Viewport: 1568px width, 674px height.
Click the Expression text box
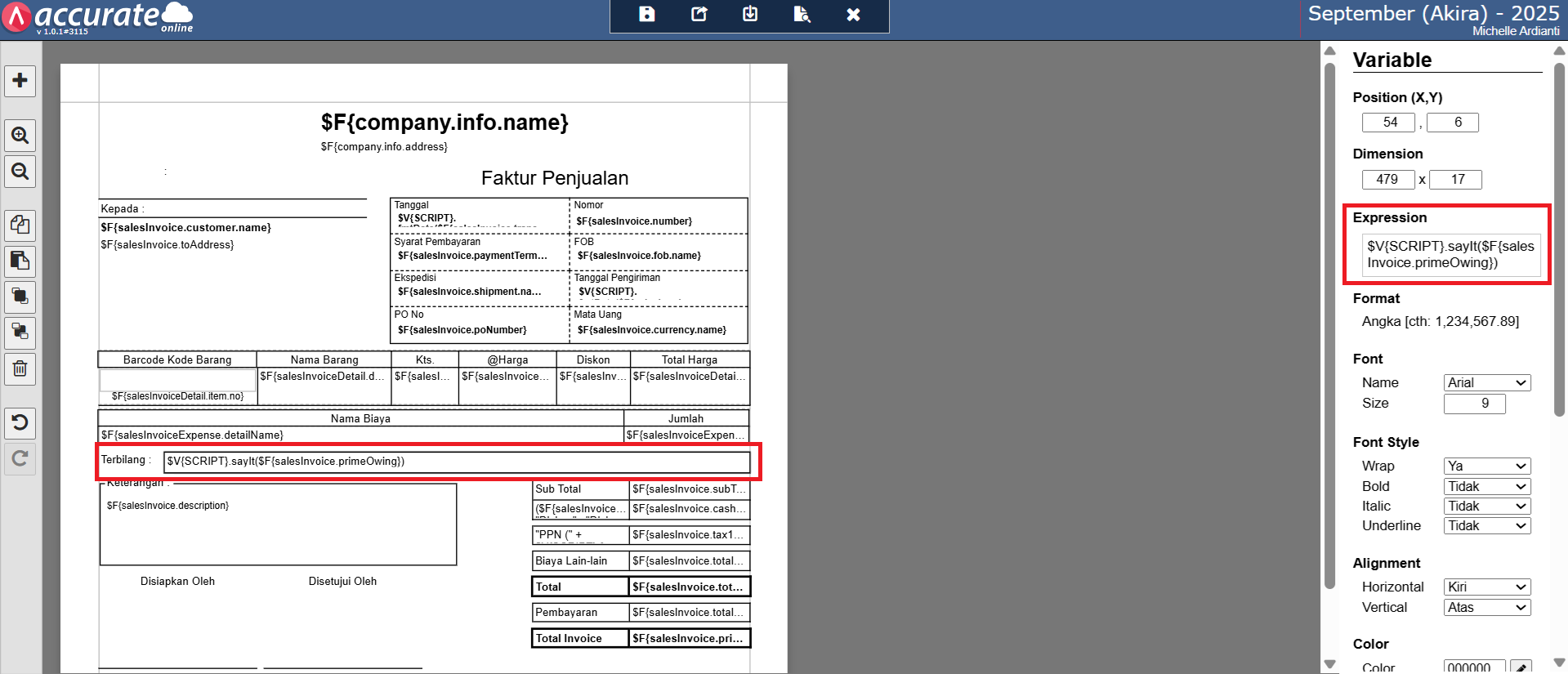(1450, 255)
